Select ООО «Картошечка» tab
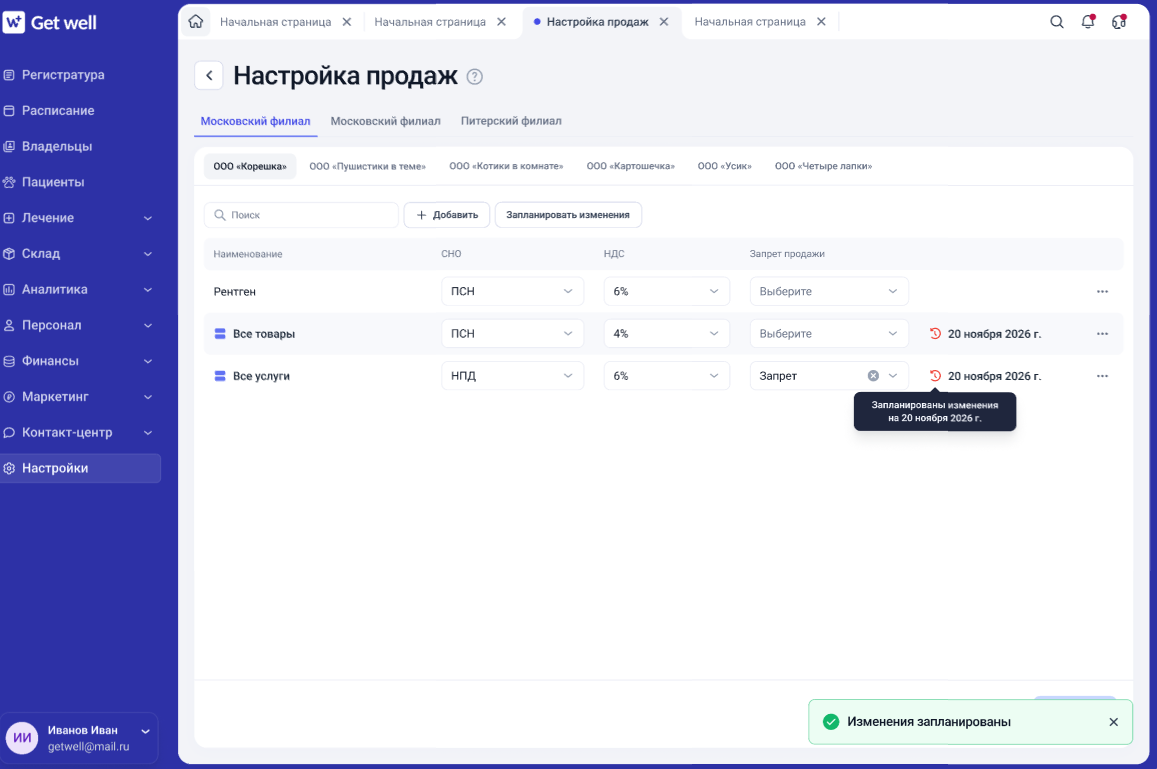 tap(631, 166)
